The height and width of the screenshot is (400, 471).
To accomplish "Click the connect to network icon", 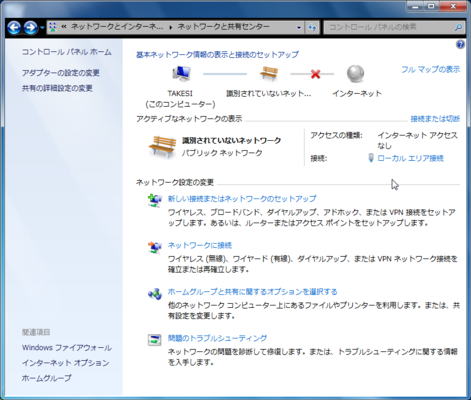I will coord(154,247).
